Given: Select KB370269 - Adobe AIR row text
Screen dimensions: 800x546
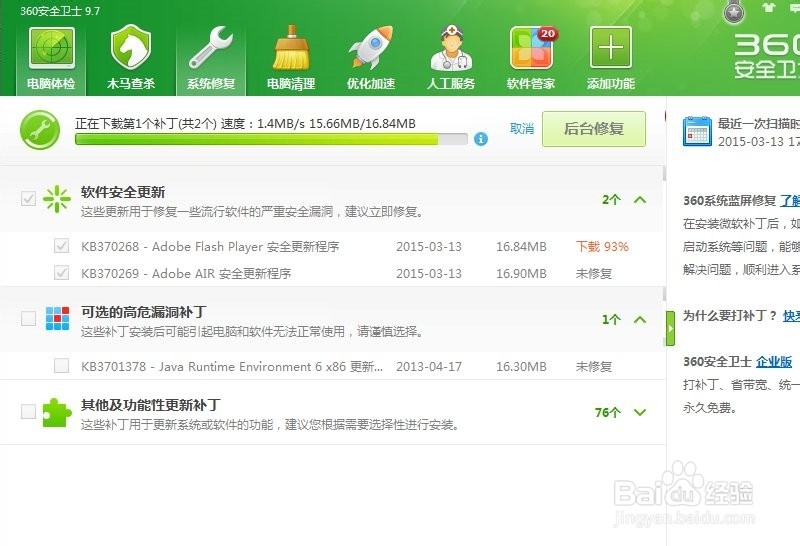Looking at the screenshot, I should point(186,274).
